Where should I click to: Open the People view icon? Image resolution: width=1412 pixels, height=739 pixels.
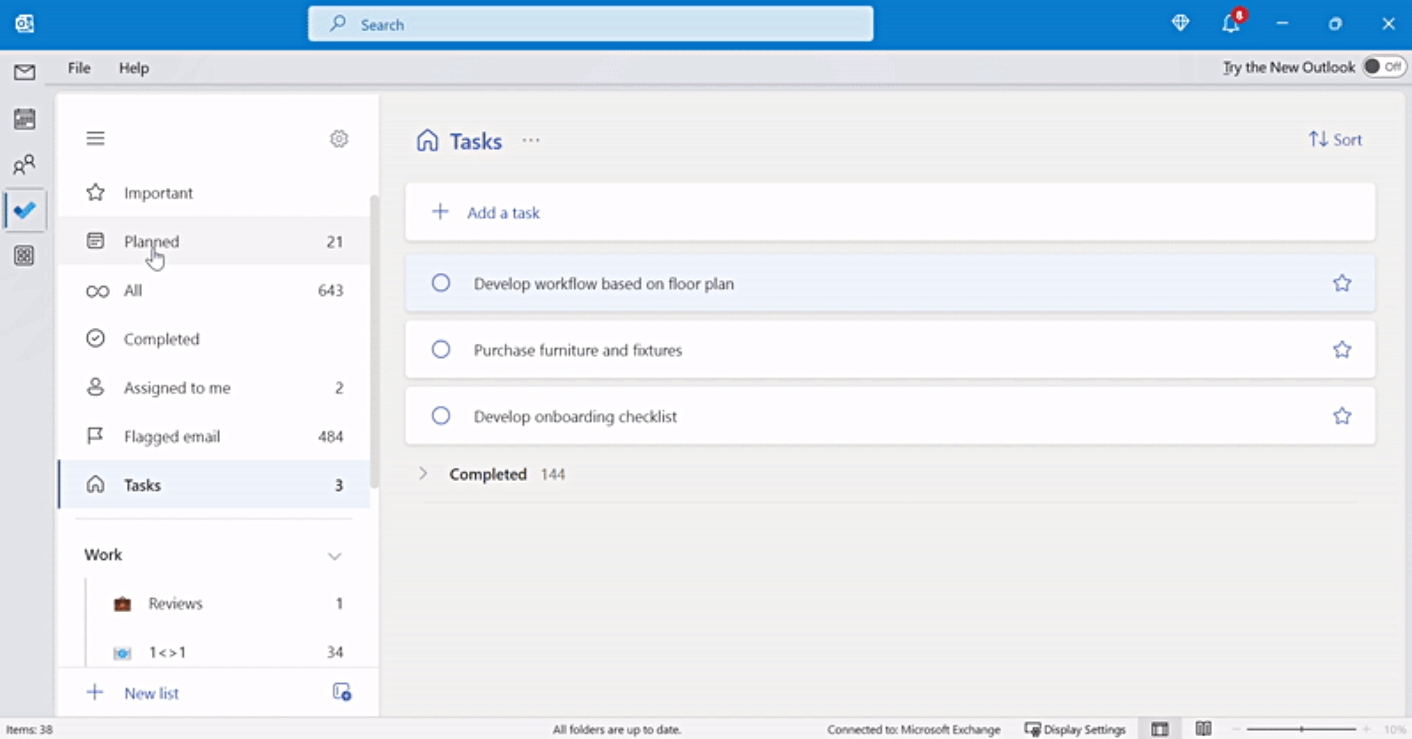tap(24, 164)
